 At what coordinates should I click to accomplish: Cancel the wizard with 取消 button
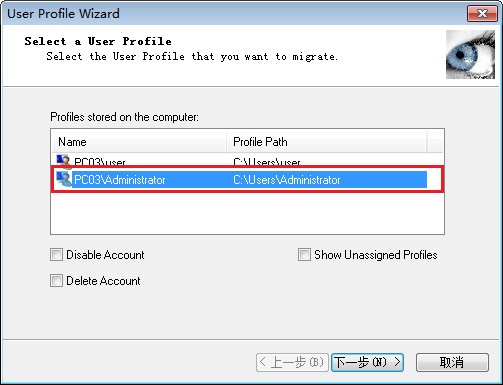point(452,362)
